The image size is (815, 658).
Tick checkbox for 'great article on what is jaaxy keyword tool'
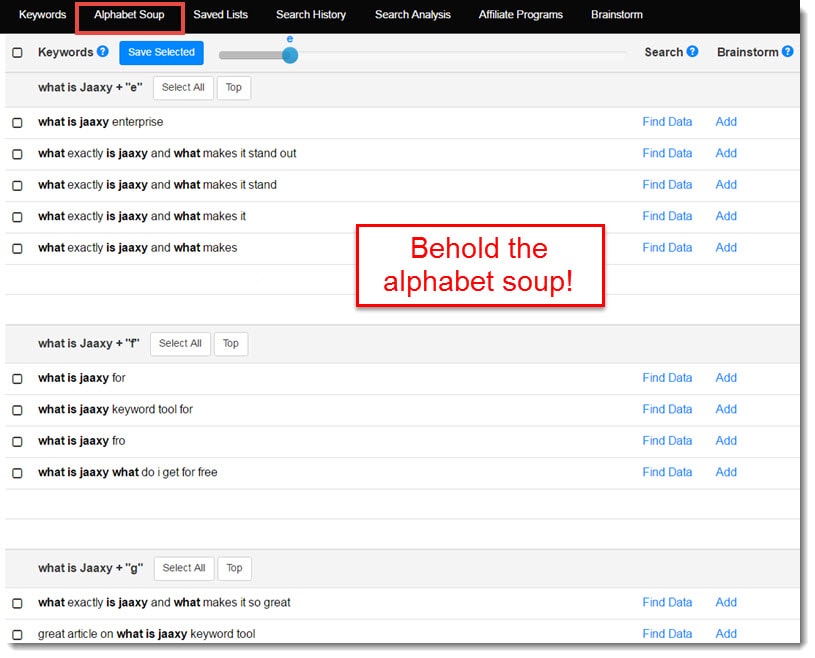17,635
